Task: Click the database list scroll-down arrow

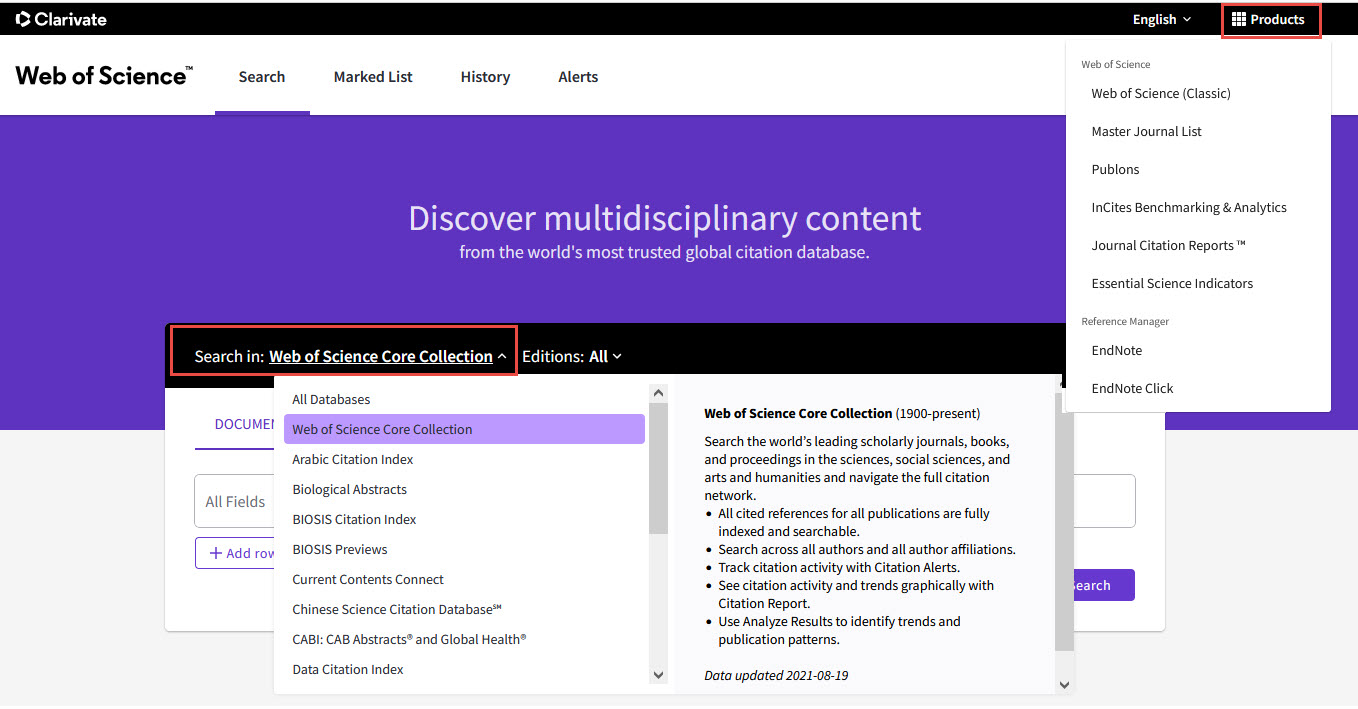Action: click(x=658, y=675)
